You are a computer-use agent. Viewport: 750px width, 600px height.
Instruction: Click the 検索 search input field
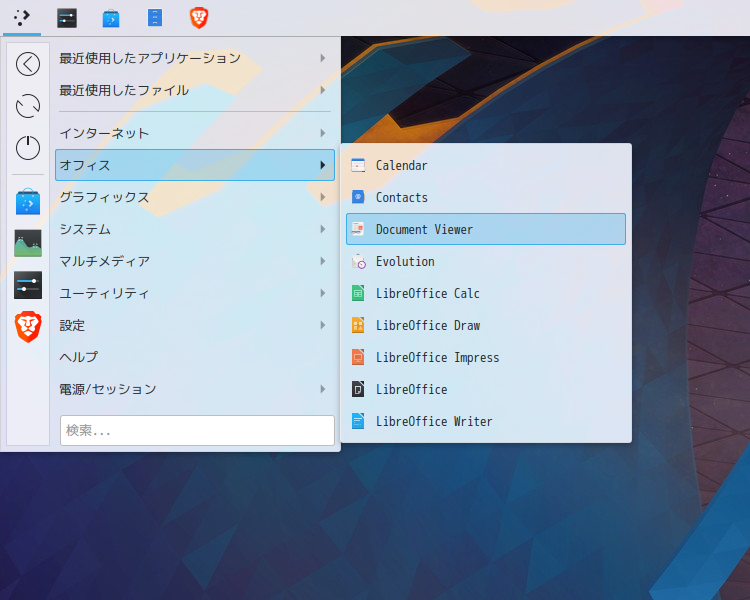(197, 431)
